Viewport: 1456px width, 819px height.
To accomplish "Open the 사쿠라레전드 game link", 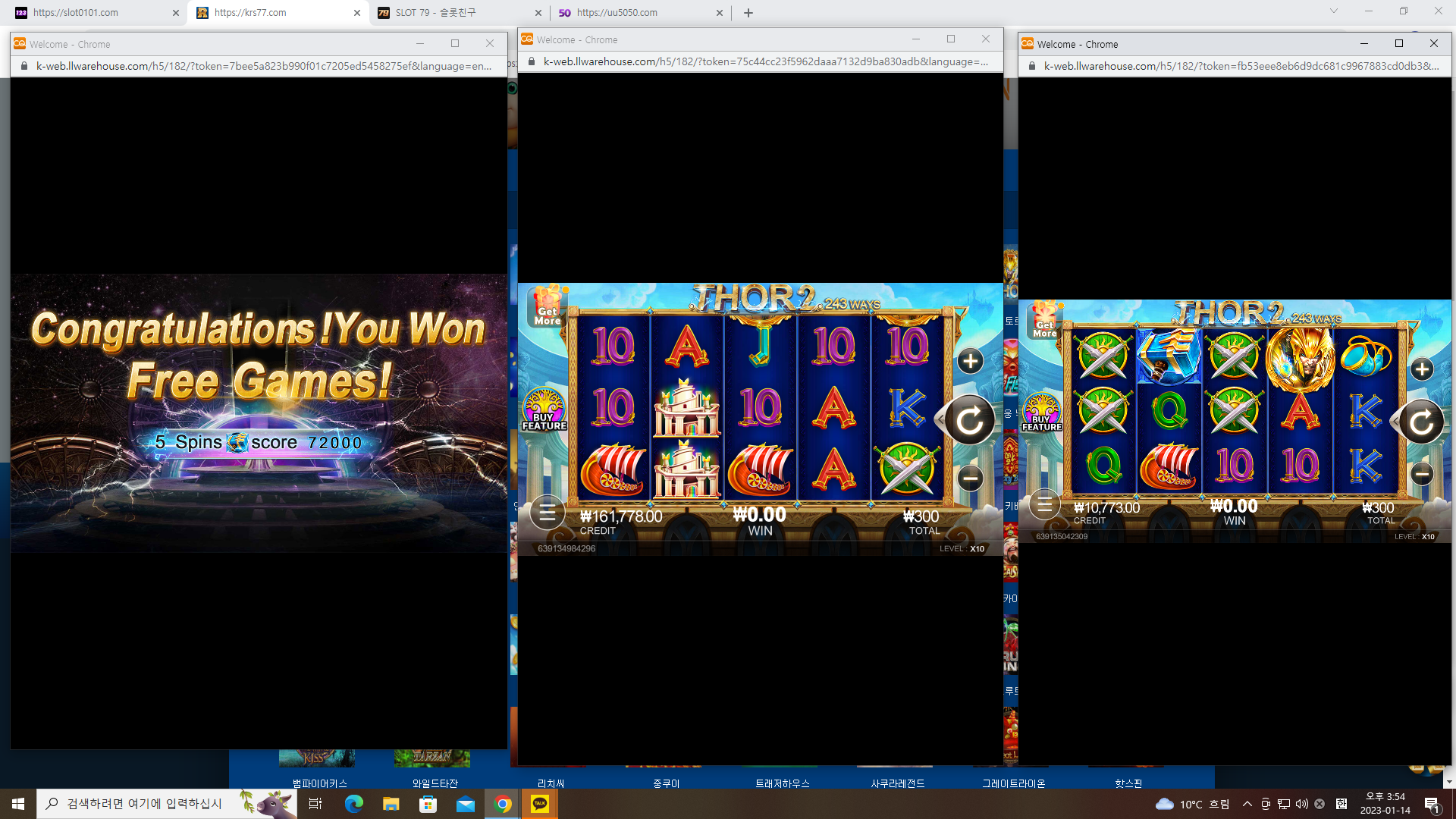I will click(897, 783).
